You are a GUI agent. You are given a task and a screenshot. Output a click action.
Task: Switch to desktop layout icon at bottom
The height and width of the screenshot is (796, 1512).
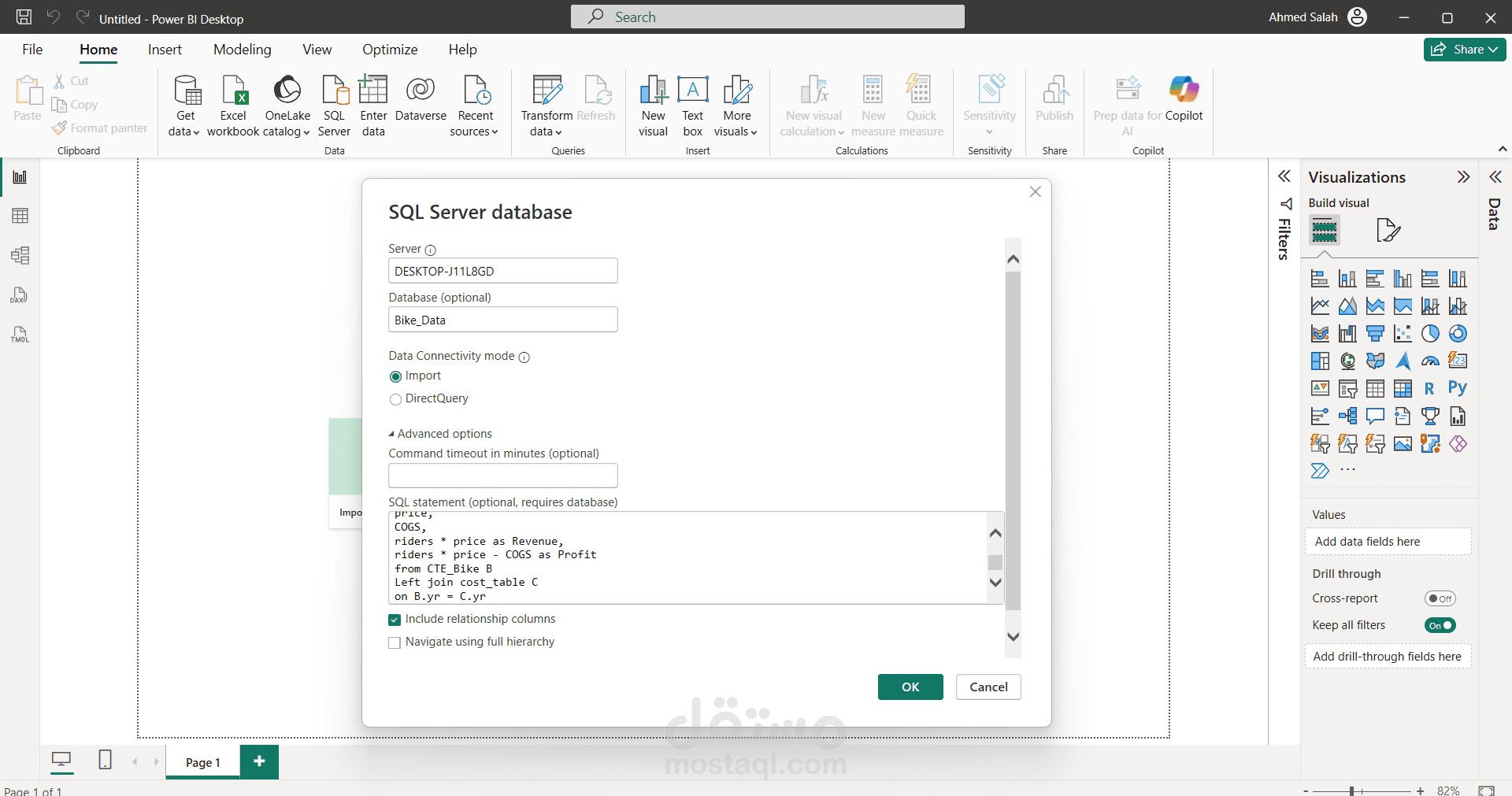tap(61, 760)
